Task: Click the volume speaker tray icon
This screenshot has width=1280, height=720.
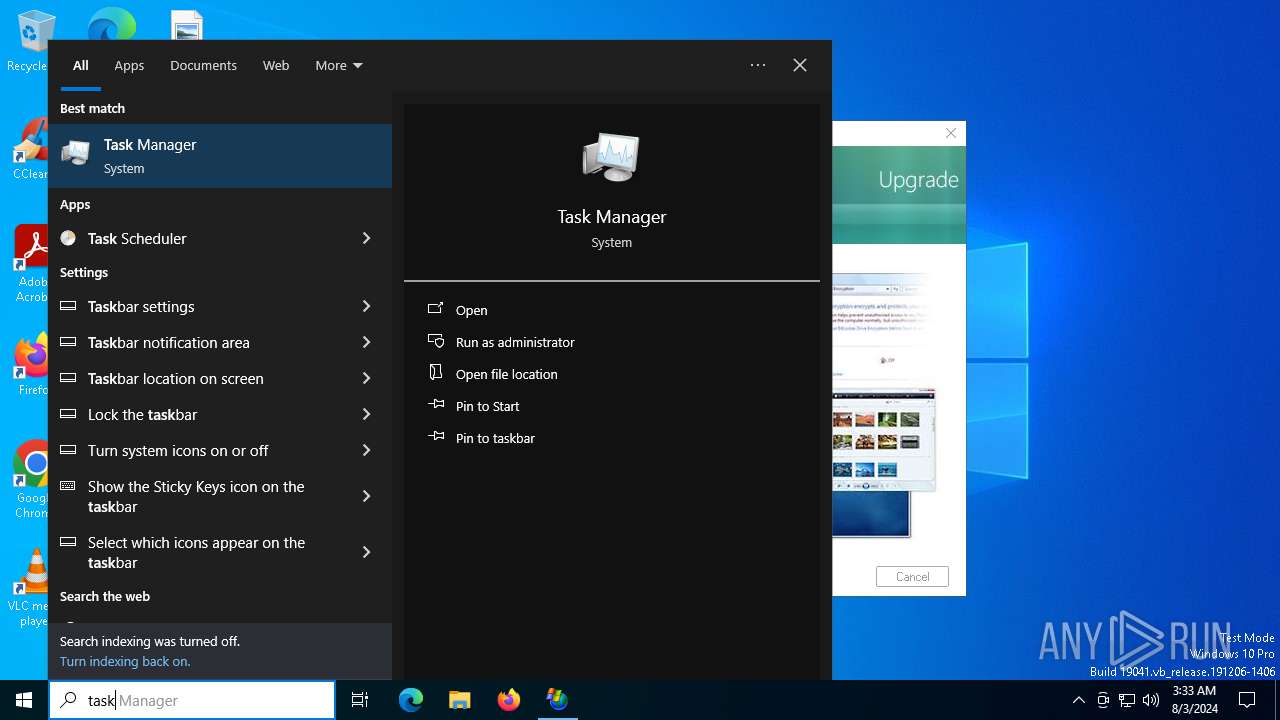Action: coord(1151,700)
